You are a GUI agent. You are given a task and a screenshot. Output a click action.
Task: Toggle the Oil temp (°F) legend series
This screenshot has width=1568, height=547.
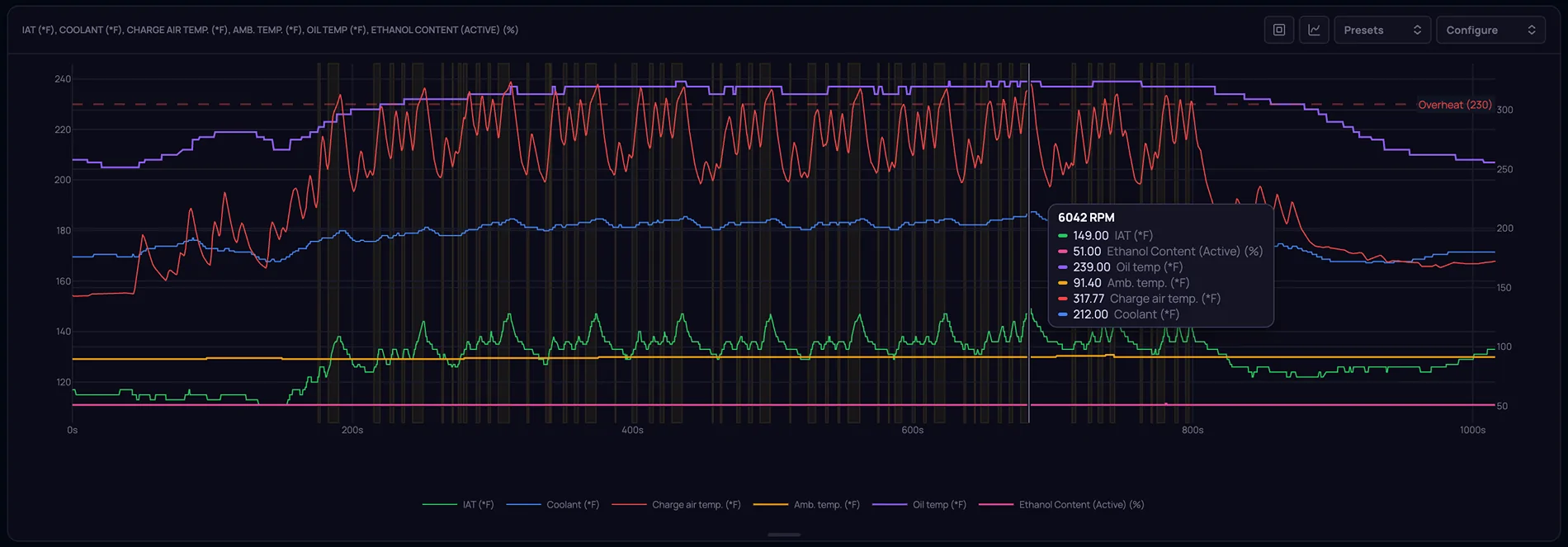pyautogui.click(x=919, y=505)
